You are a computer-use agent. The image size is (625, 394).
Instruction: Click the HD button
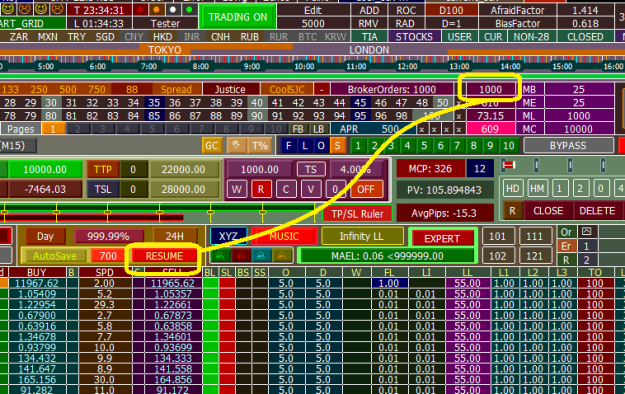pyautogui.click(x=512, y=188)
